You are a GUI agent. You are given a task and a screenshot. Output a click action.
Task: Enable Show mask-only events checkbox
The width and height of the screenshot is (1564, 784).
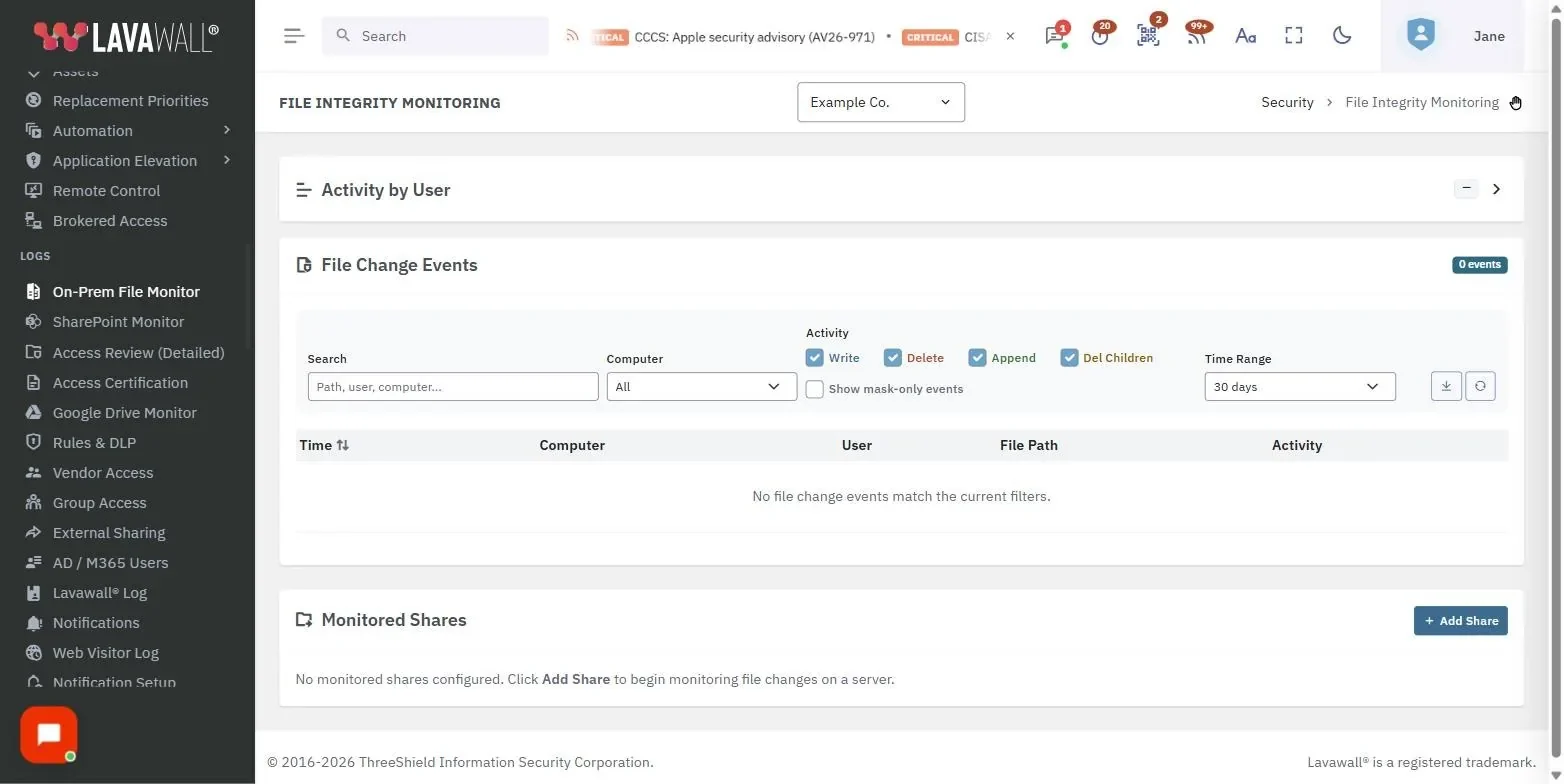click(x=814, y=389)
